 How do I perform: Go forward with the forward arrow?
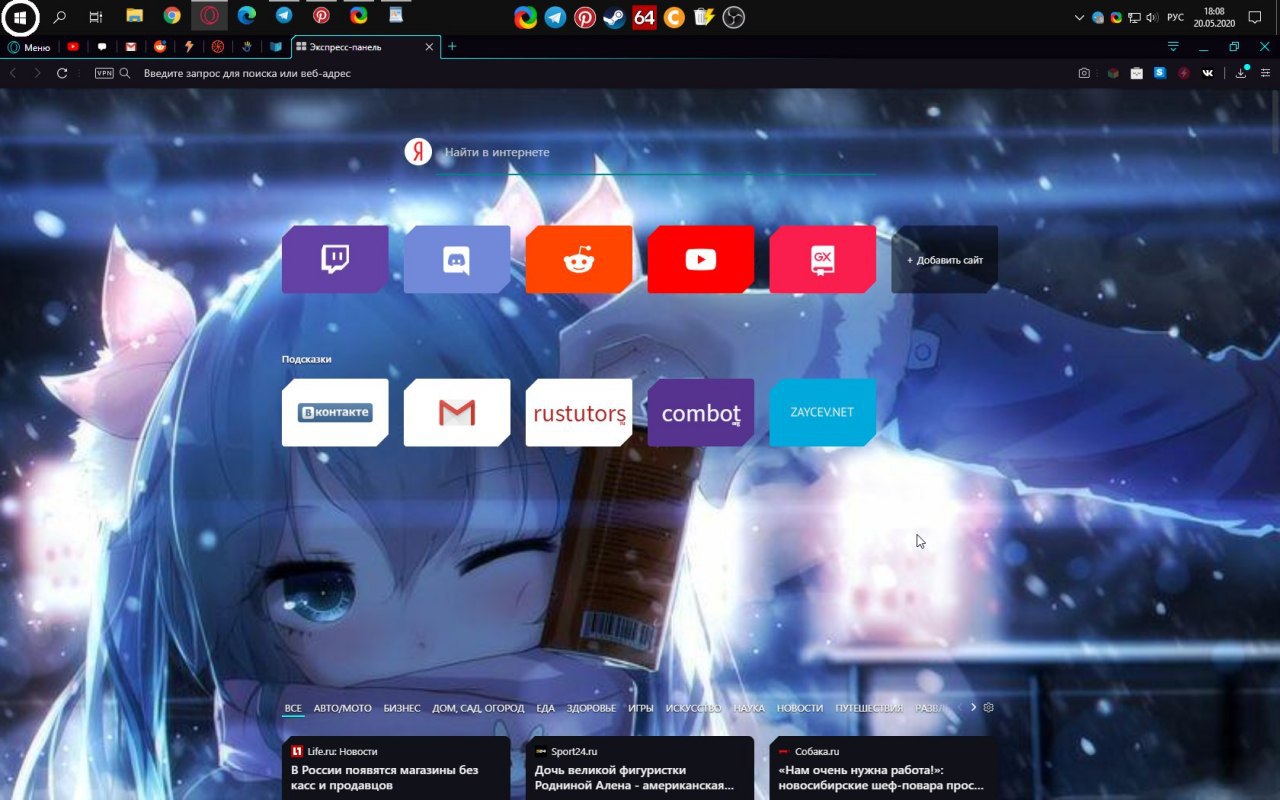coord(37,73)
